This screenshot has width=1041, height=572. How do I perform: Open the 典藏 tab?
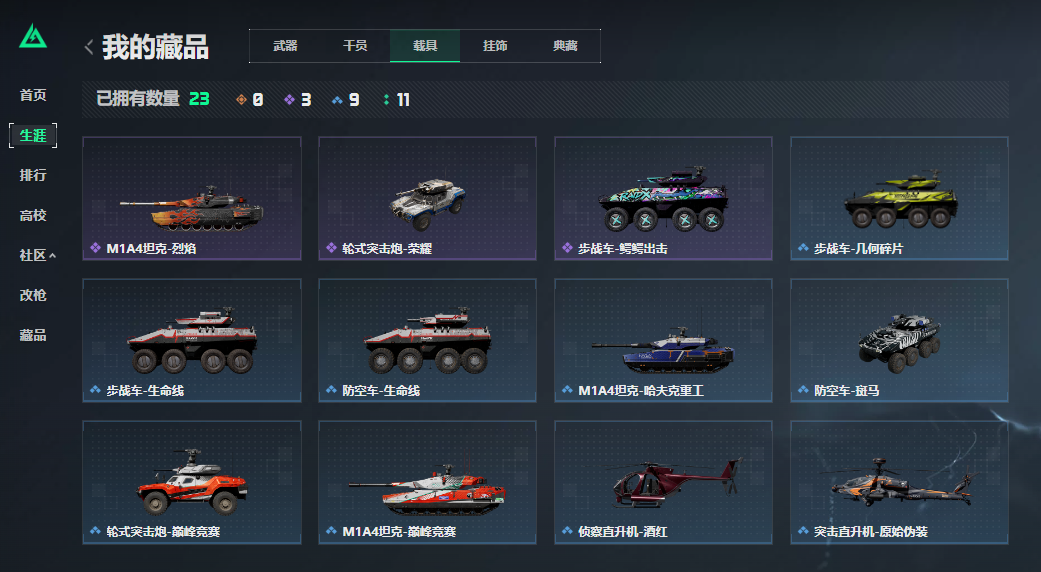pos(565,46)
